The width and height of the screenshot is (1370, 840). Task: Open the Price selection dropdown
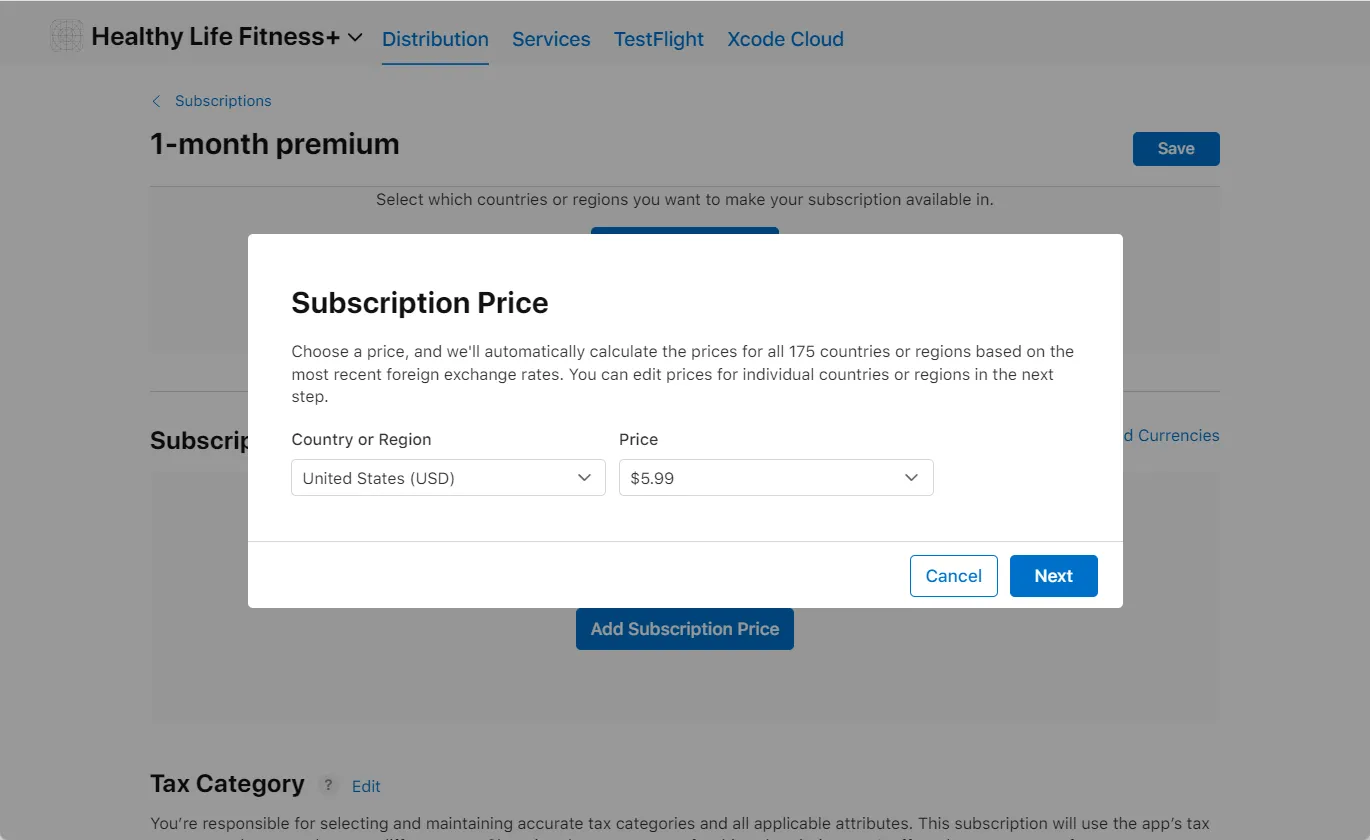point(775,478)
